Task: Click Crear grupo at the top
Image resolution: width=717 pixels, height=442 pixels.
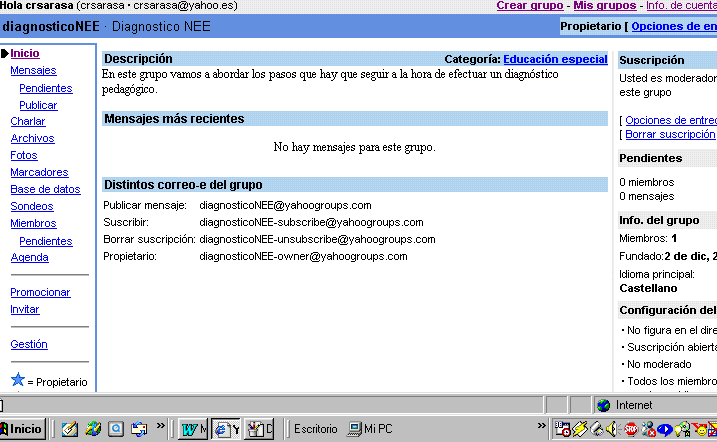Action: click(x=530, y=5)
